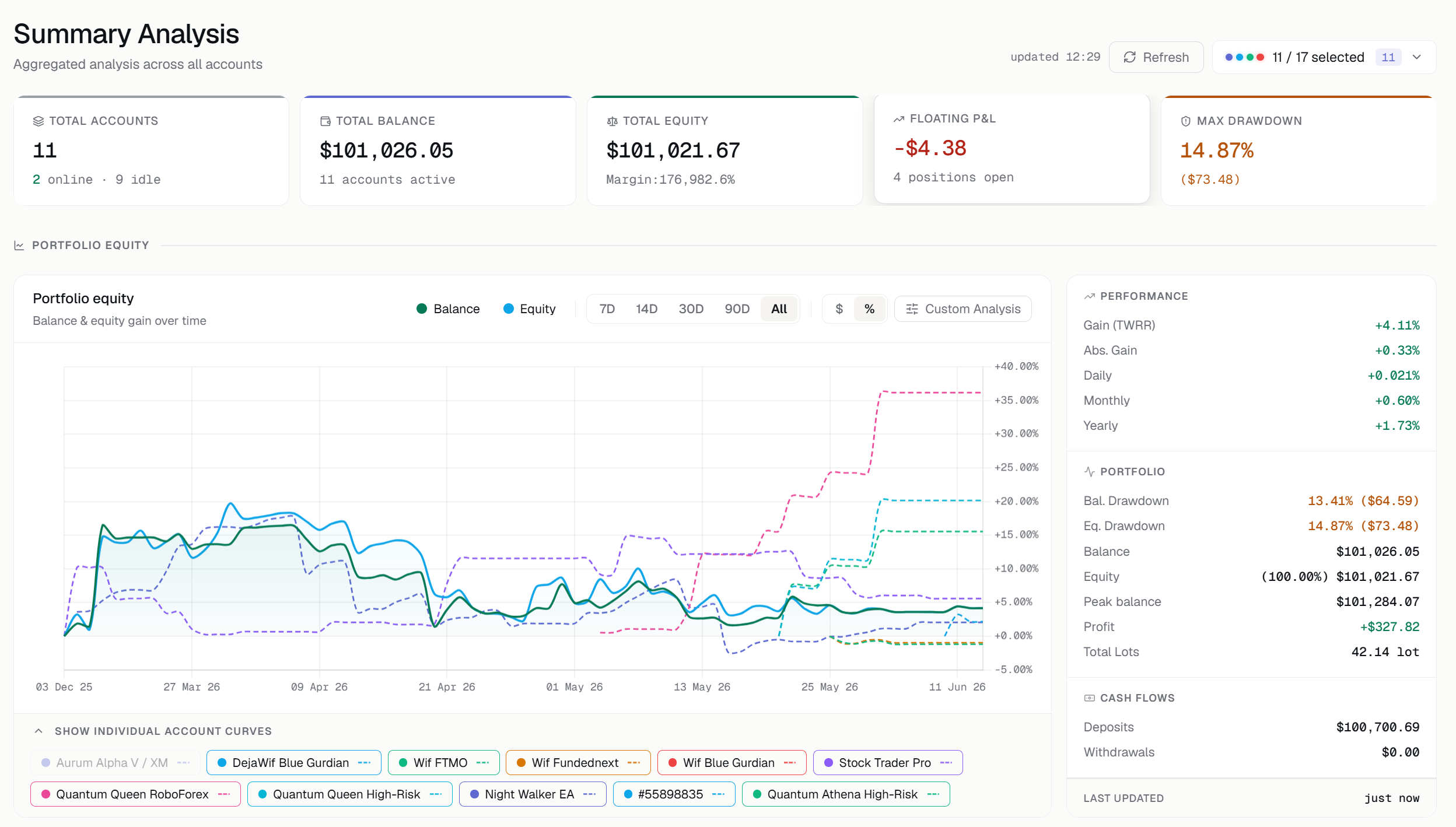The image size is (1456, 827).
Task: Click the refresh arrows icon
Action: tap(1130, 57)
